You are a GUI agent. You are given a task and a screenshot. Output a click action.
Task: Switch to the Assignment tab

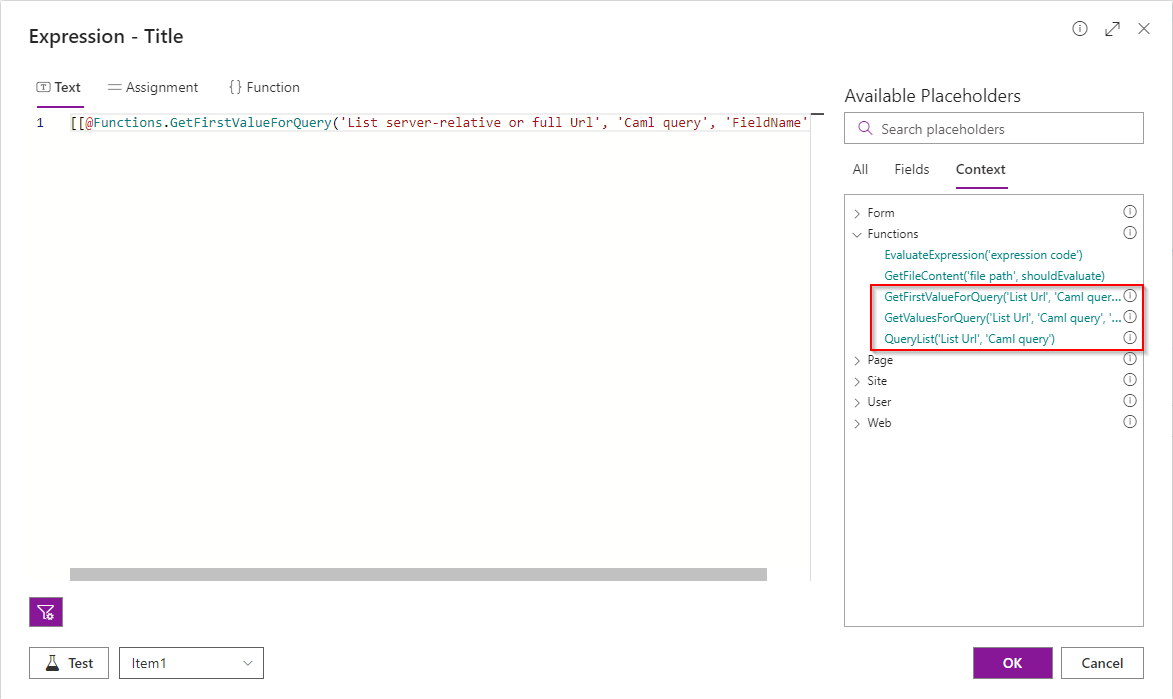click(152, 87)
